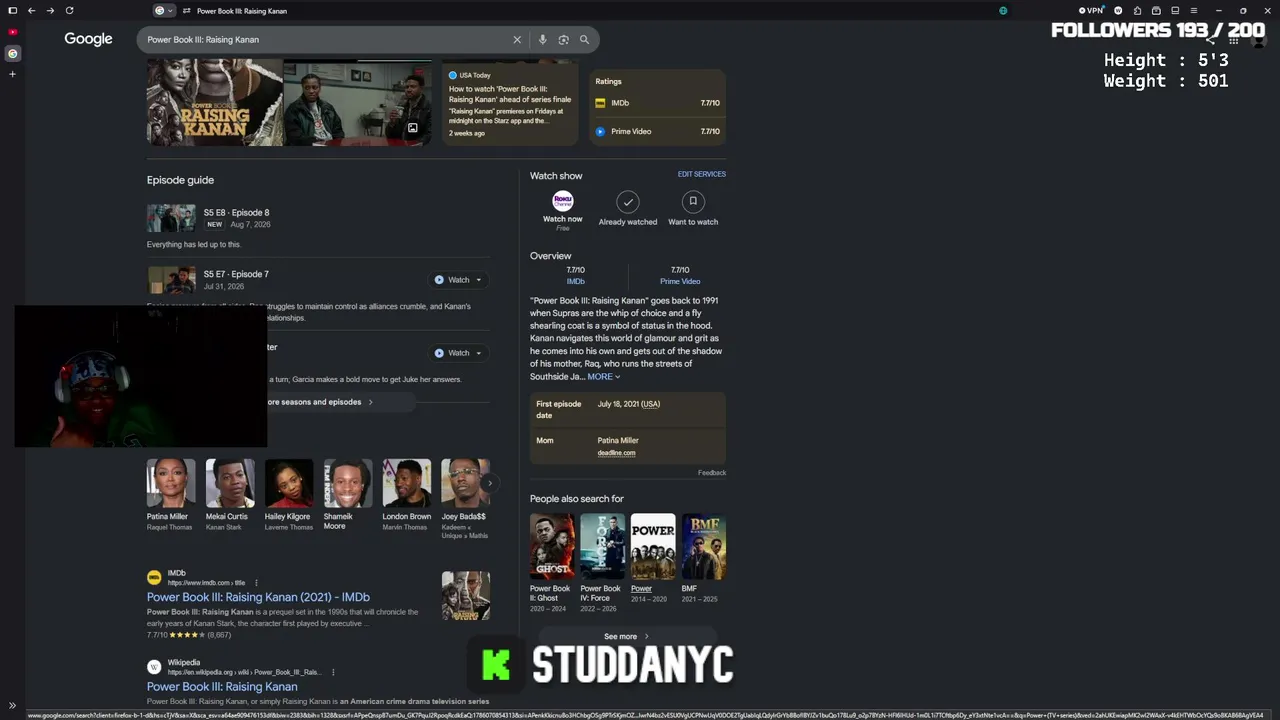The image size is (1280, 720).
Task: Click the Wikipedia site favicon in results
Action: coord(154,667)
